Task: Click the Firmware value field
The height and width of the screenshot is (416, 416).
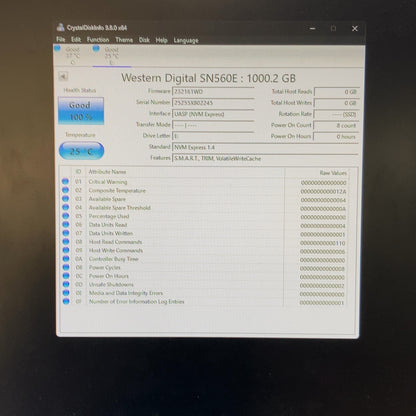Action: tap(213, 91)
